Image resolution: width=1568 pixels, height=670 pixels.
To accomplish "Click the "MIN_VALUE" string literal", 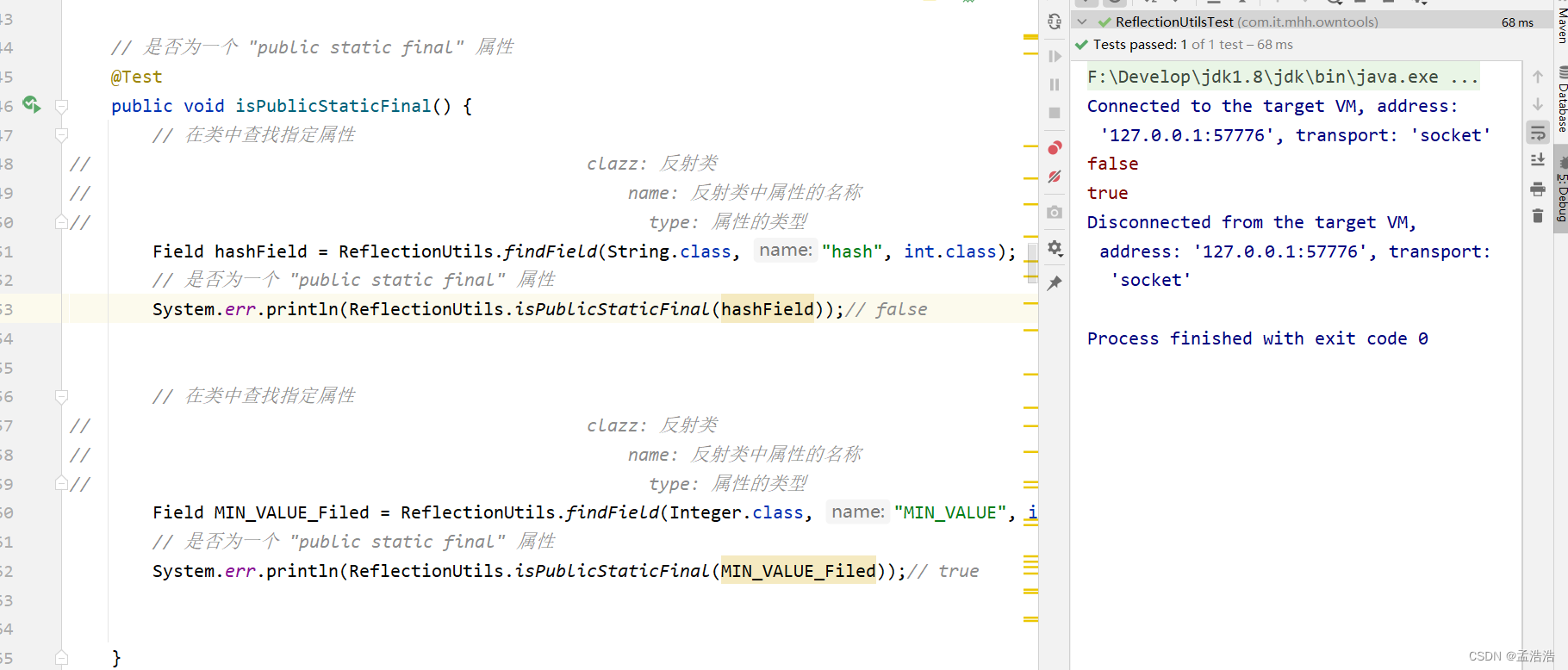I will (x=949, y=512).
